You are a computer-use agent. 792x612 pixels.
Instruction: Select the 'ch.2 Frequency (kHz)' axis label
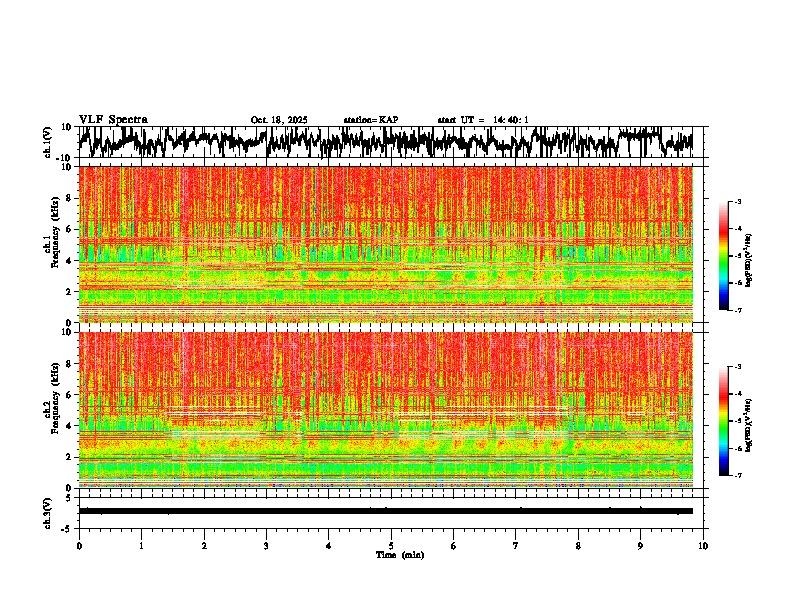pyautogui.click(x=53, y=399)
